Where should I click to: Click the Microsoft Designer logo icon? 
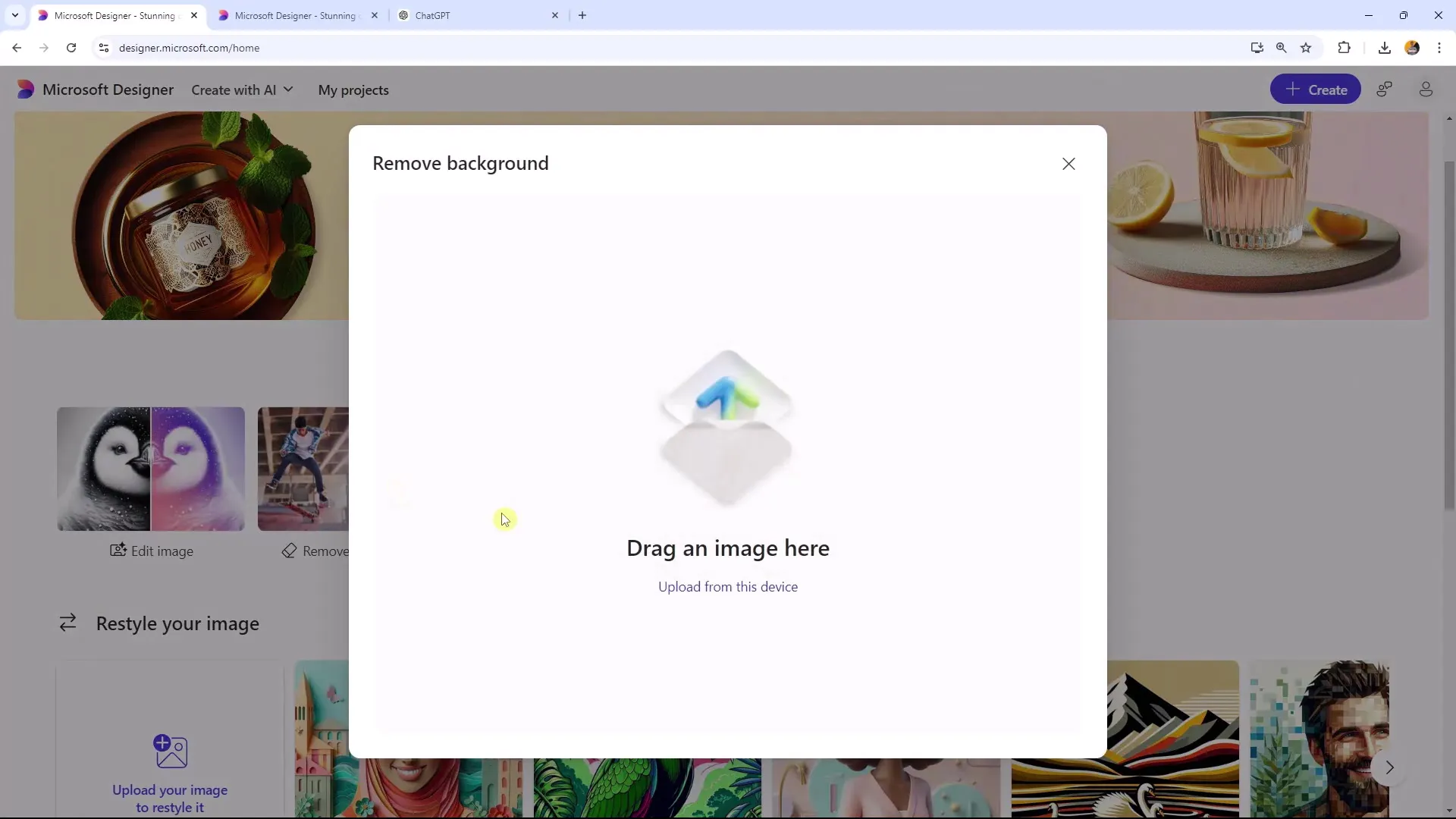coord(26,89)
